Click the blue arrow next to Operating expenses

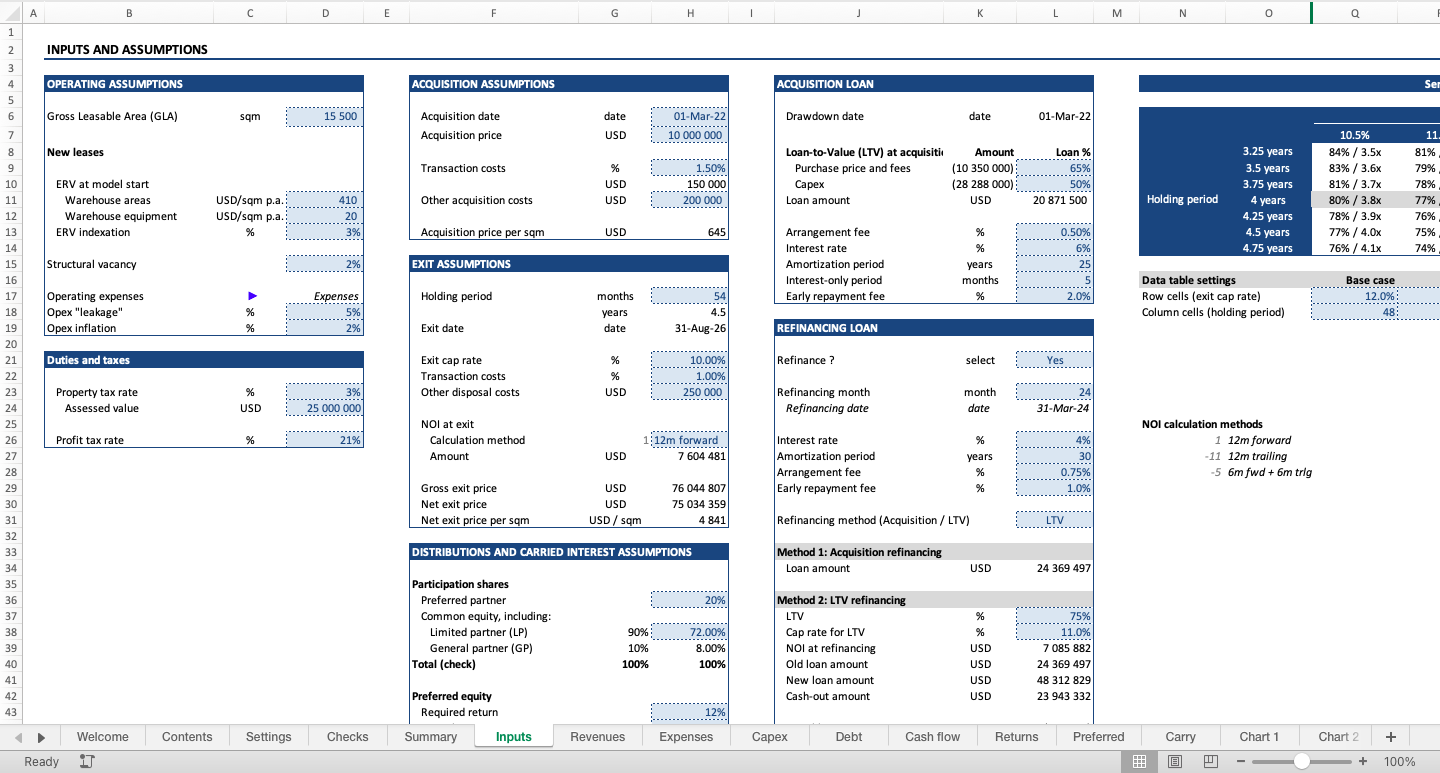point(253,296)
